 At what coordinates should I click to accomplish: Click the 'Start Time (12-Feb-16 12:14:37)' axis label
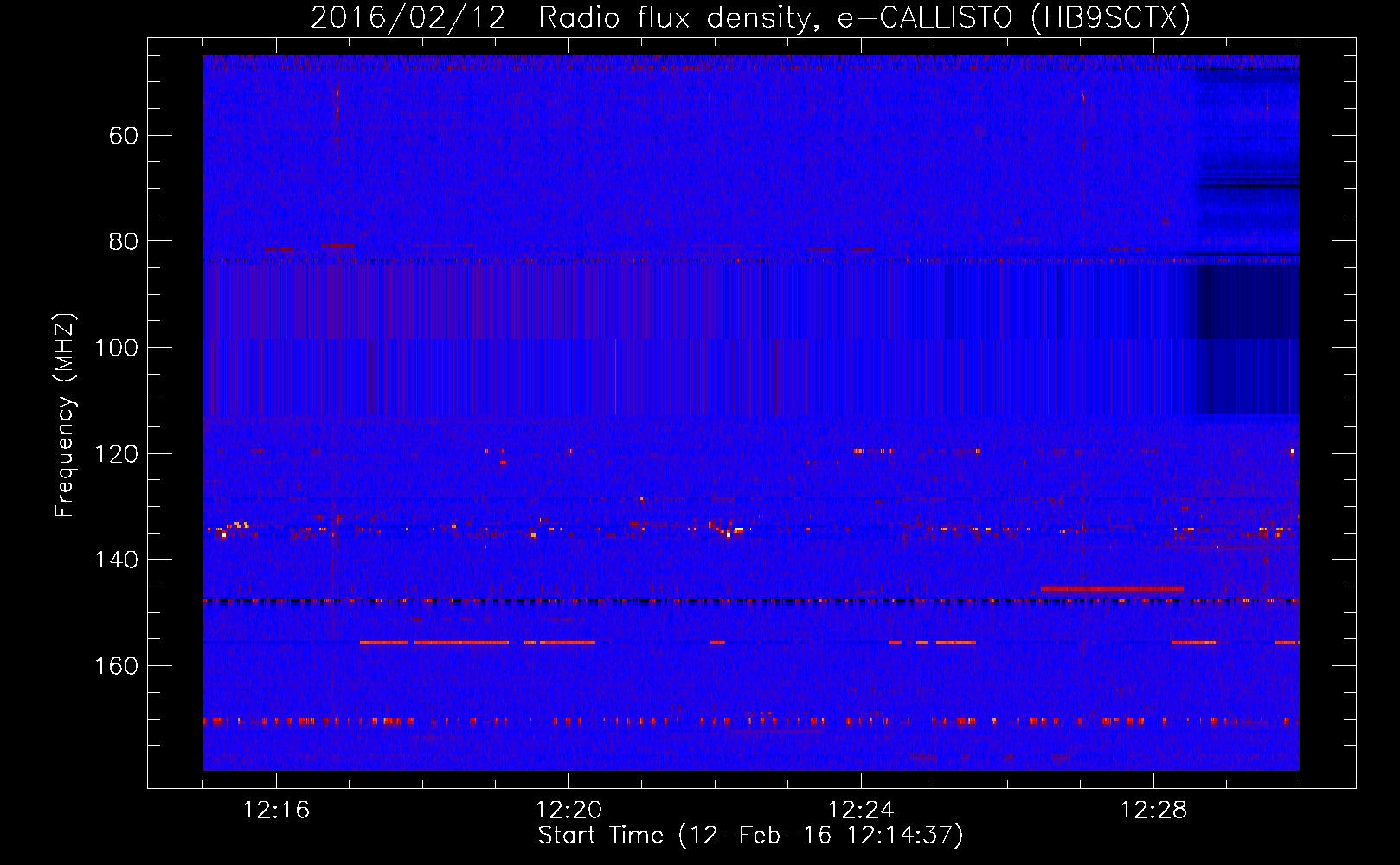pos(750,836)
